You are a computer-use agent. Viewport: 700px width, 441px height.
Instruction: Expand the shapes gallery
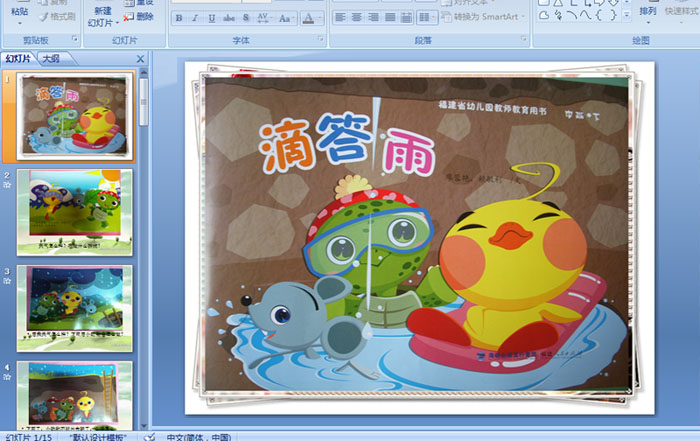[627, 15]
